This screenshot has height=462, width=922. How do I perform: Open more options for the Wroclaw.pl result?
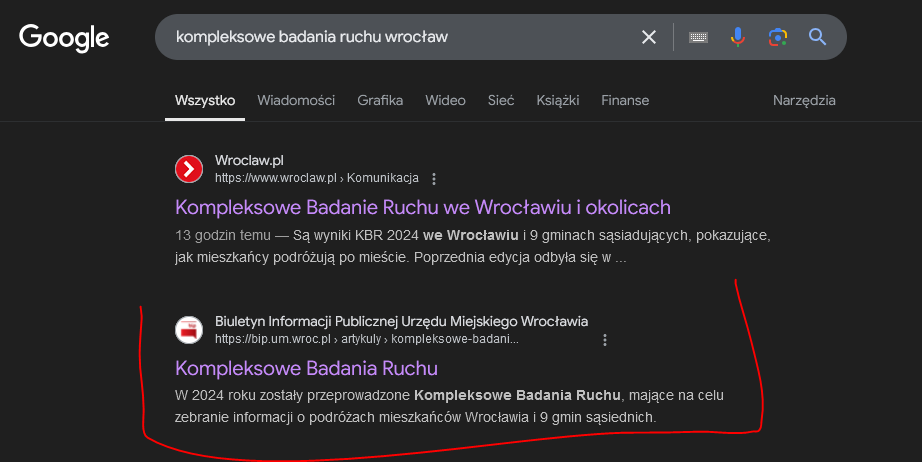tap(434, 179)
